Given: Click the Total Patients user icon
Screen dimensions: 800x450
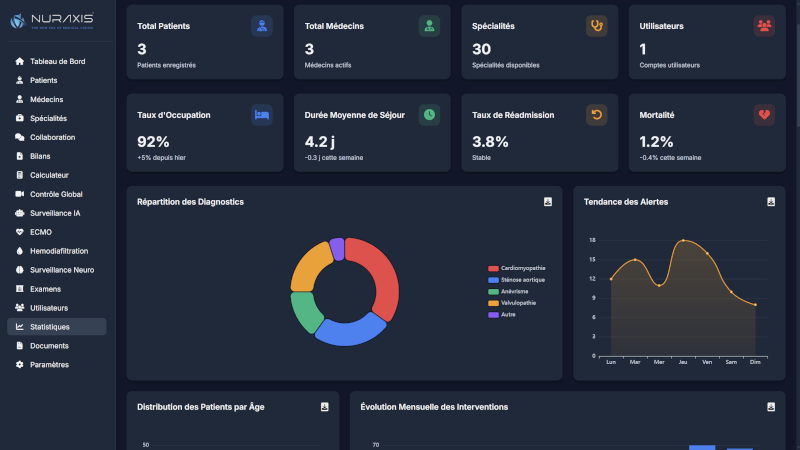Looking at the screenshot, I should point(261,26).
